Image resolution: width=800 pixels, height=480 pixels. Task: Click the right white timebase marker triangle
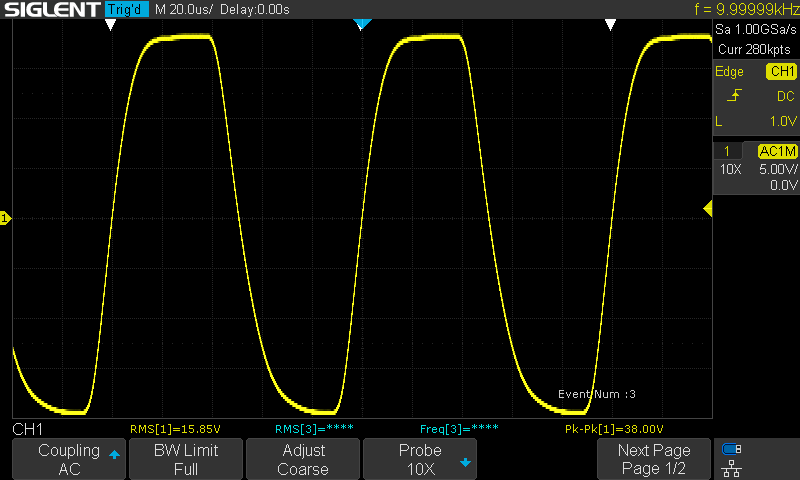(610, 24)
